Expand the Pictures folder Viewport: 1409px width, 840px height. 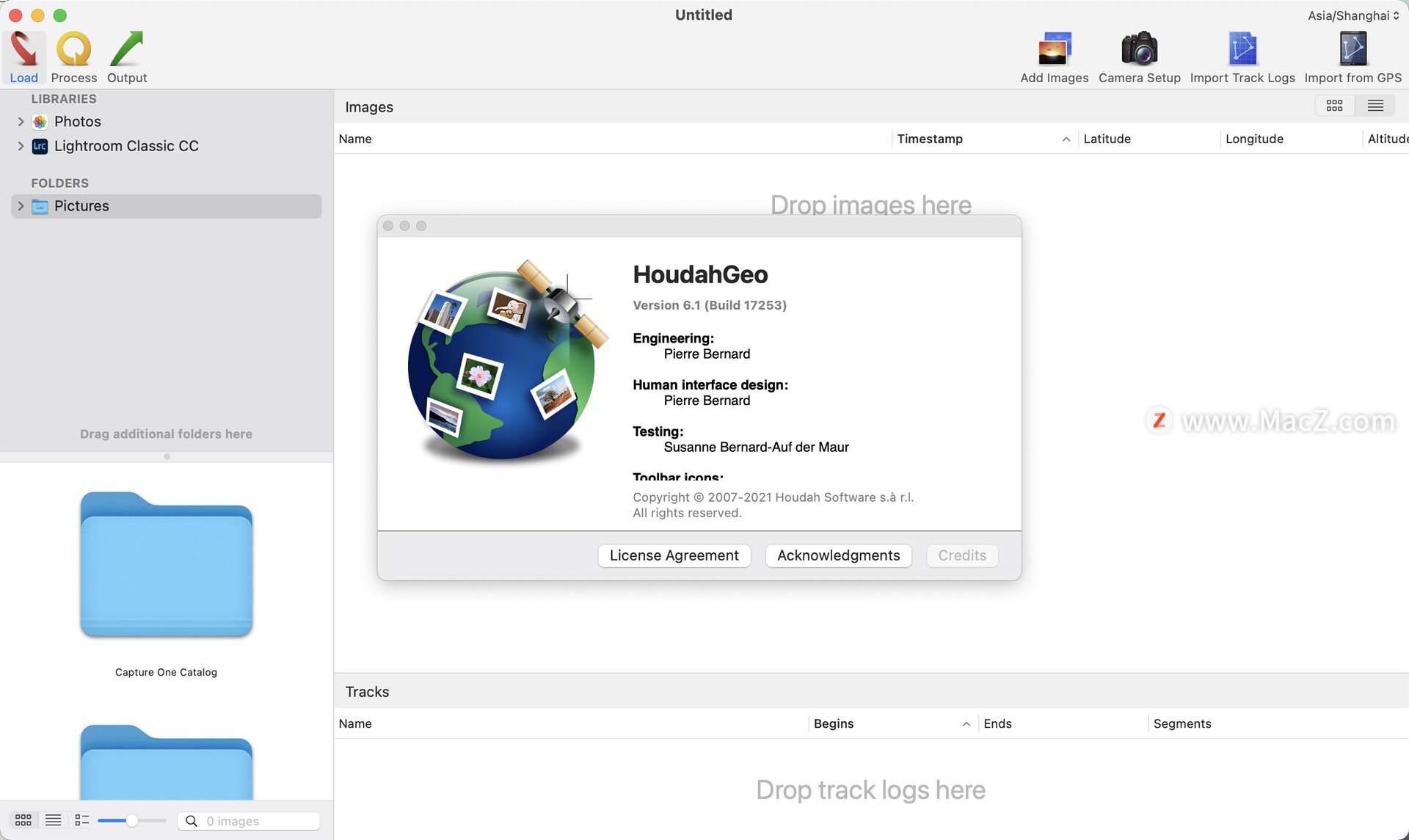(x=21, y=206)
